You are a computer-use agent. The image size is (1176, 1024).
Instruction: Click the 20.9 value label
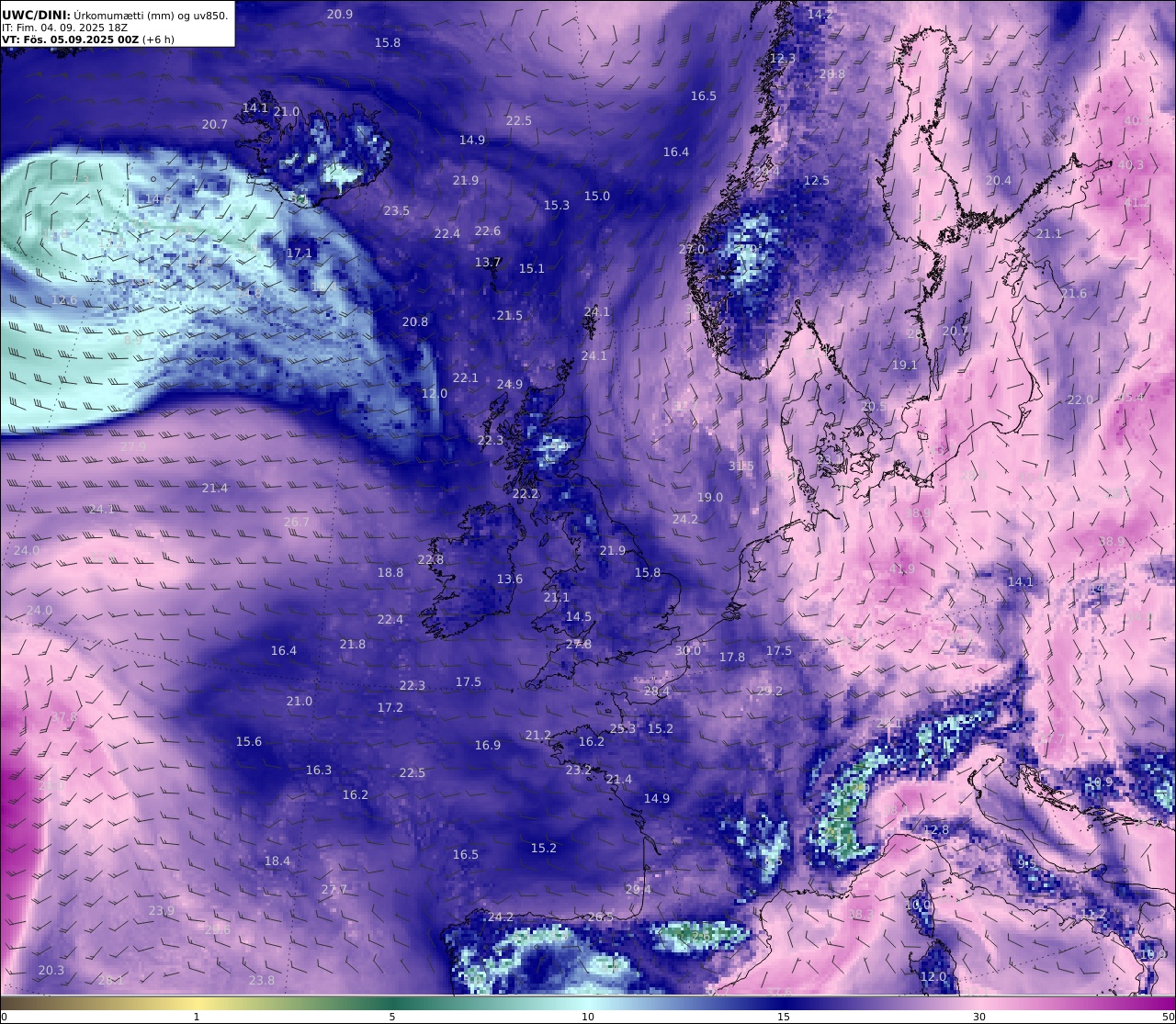pyautogui.click(x=340, y=14)
